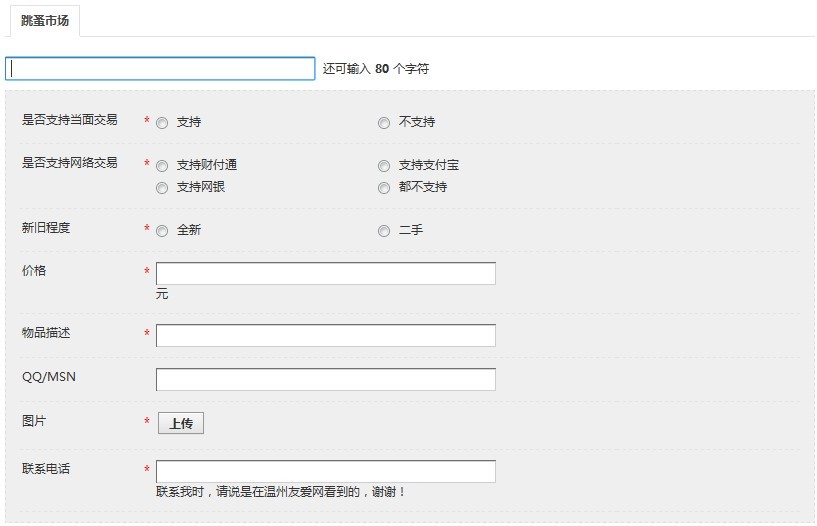Viewport: 817px width, 526px height.
Task: Select 二手 condition
Action: (x=384, y=231)
